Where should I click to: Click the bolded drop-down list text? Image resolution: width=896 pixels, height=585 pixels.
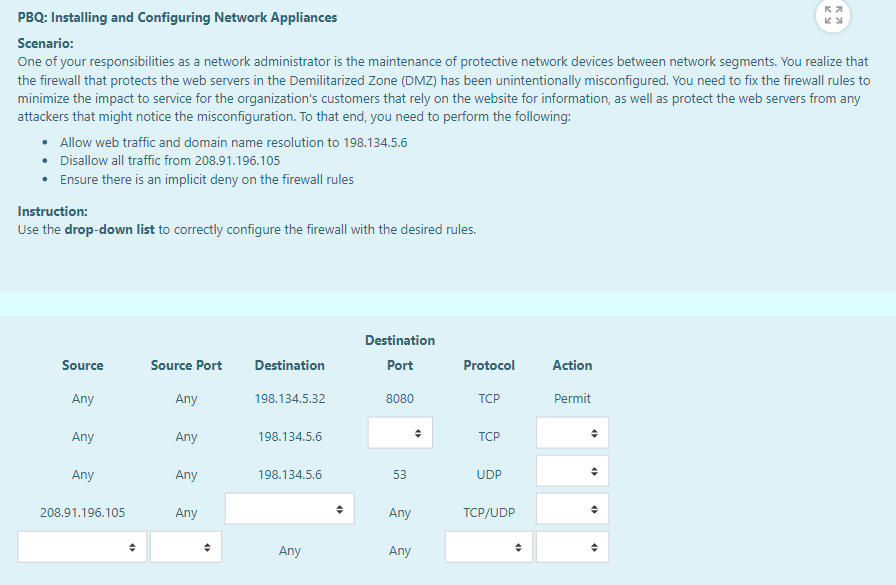pos(109,229)
